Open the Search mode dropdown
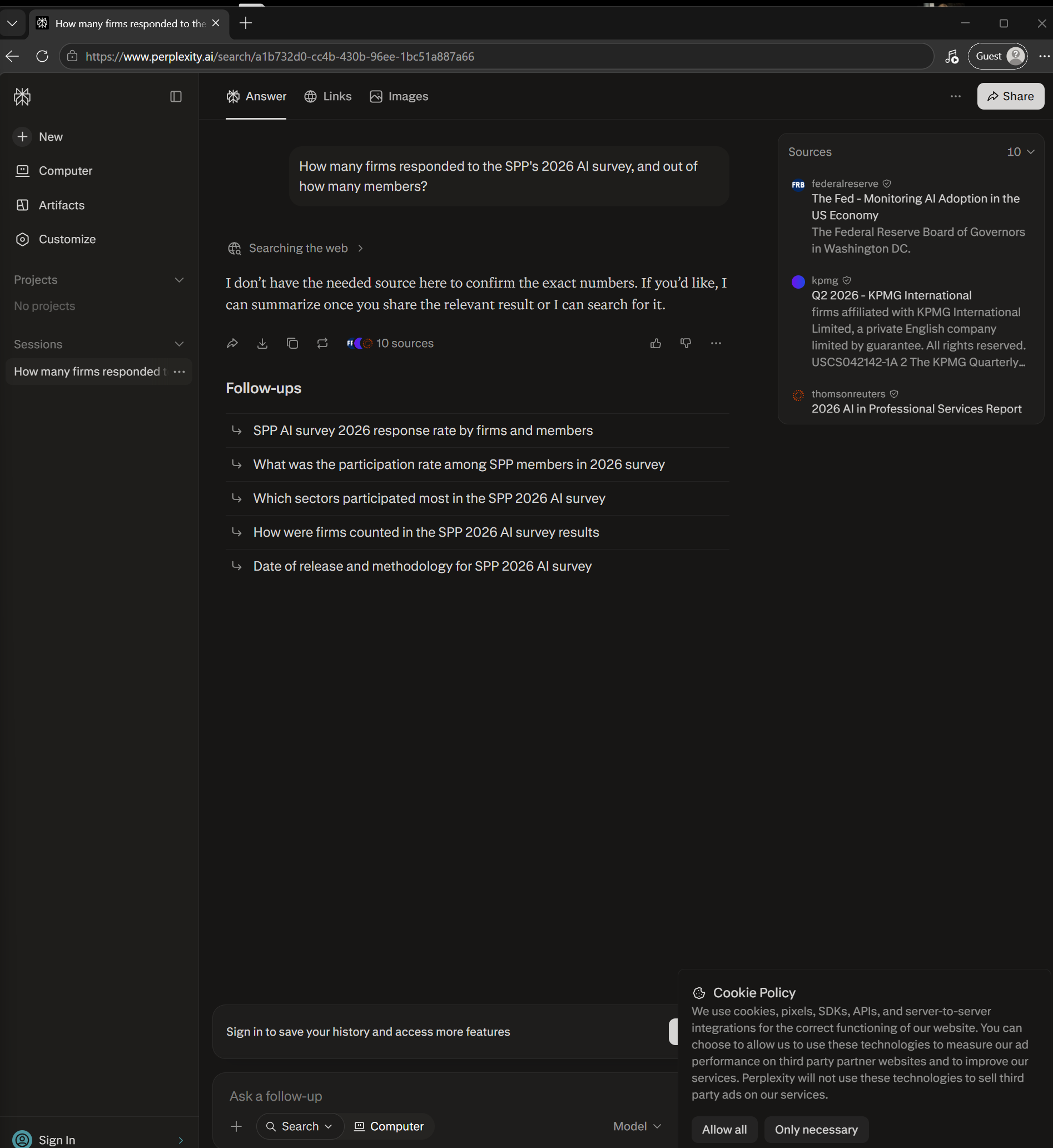The height and width of the screenshot is (1148, 1053). click(300, 1126)
